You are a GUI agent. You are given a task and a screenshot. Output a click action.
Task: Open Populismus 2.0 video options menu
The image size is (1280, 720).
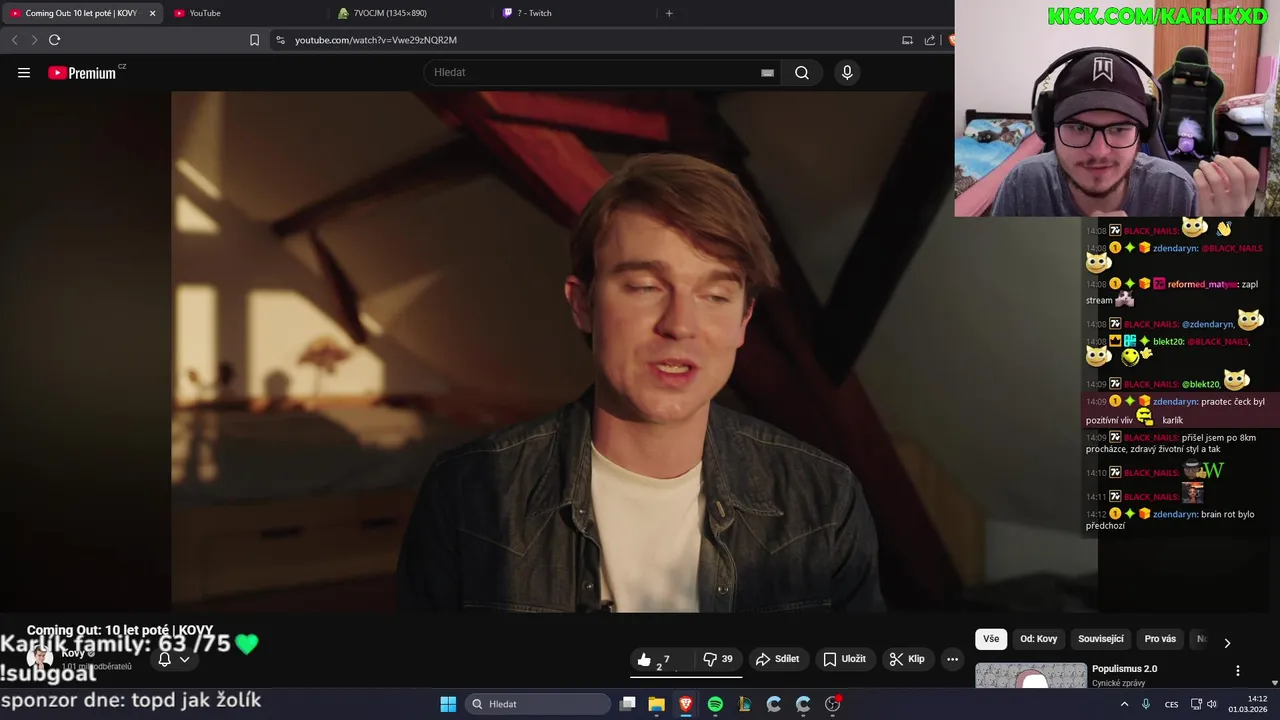1238,671
